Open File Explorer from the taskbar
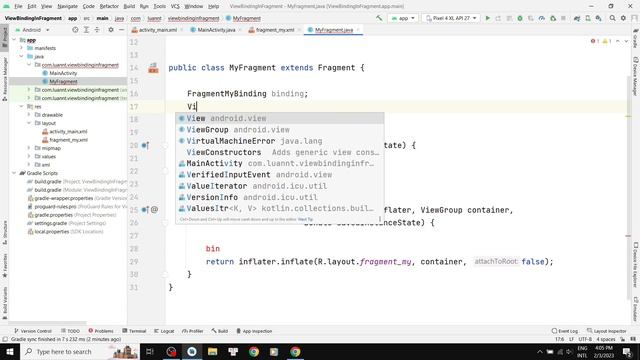 (212, 351)
